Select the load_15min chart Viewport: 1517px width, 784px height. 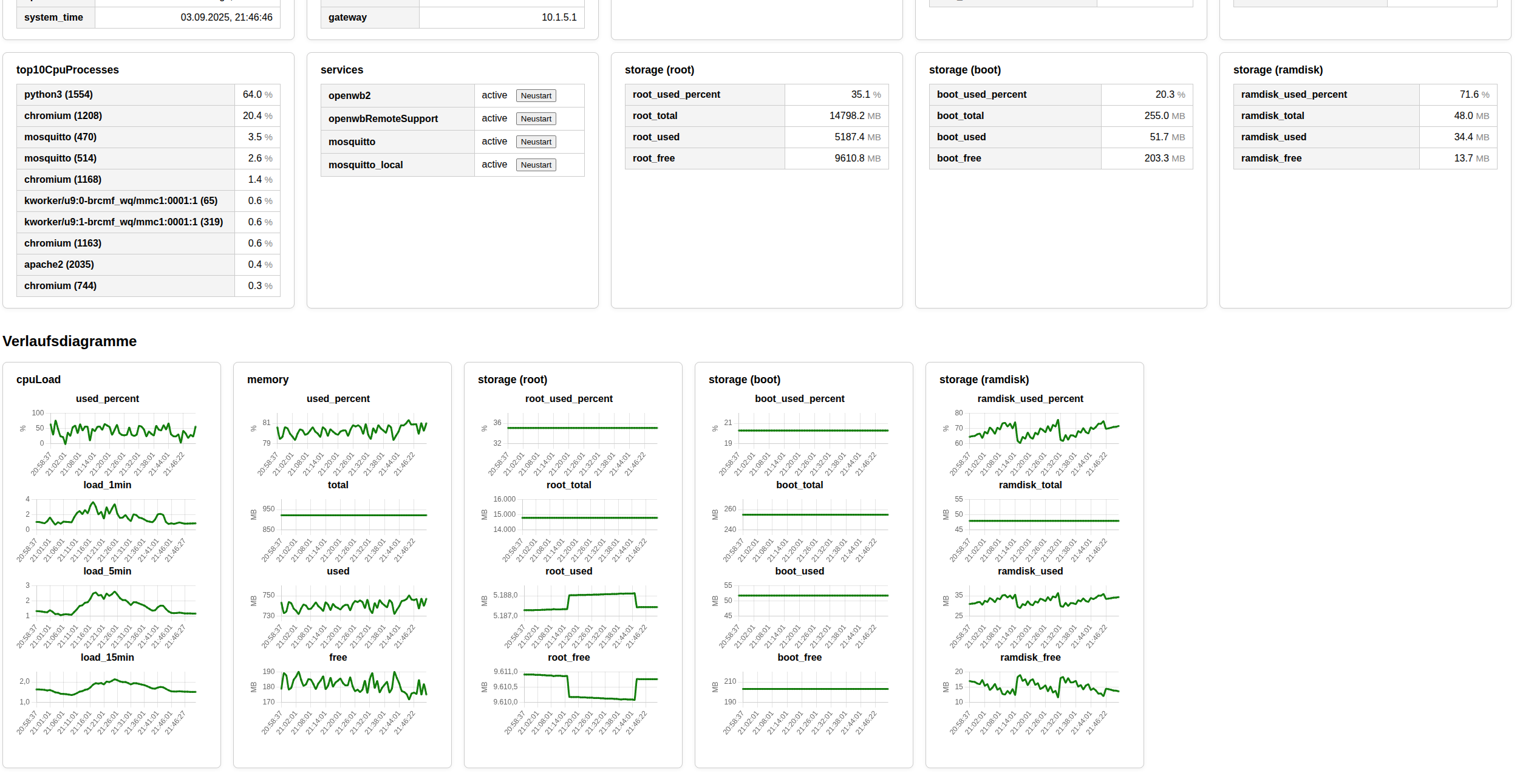point(115,687)
